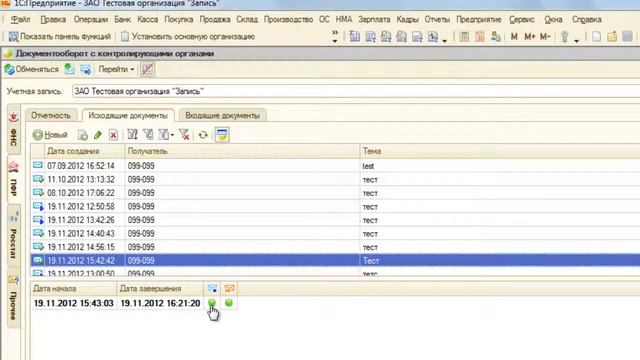The width and height of the screenshot is (640, 360).
Task: Click Установить основную организацию button
Action: [188, 37]
